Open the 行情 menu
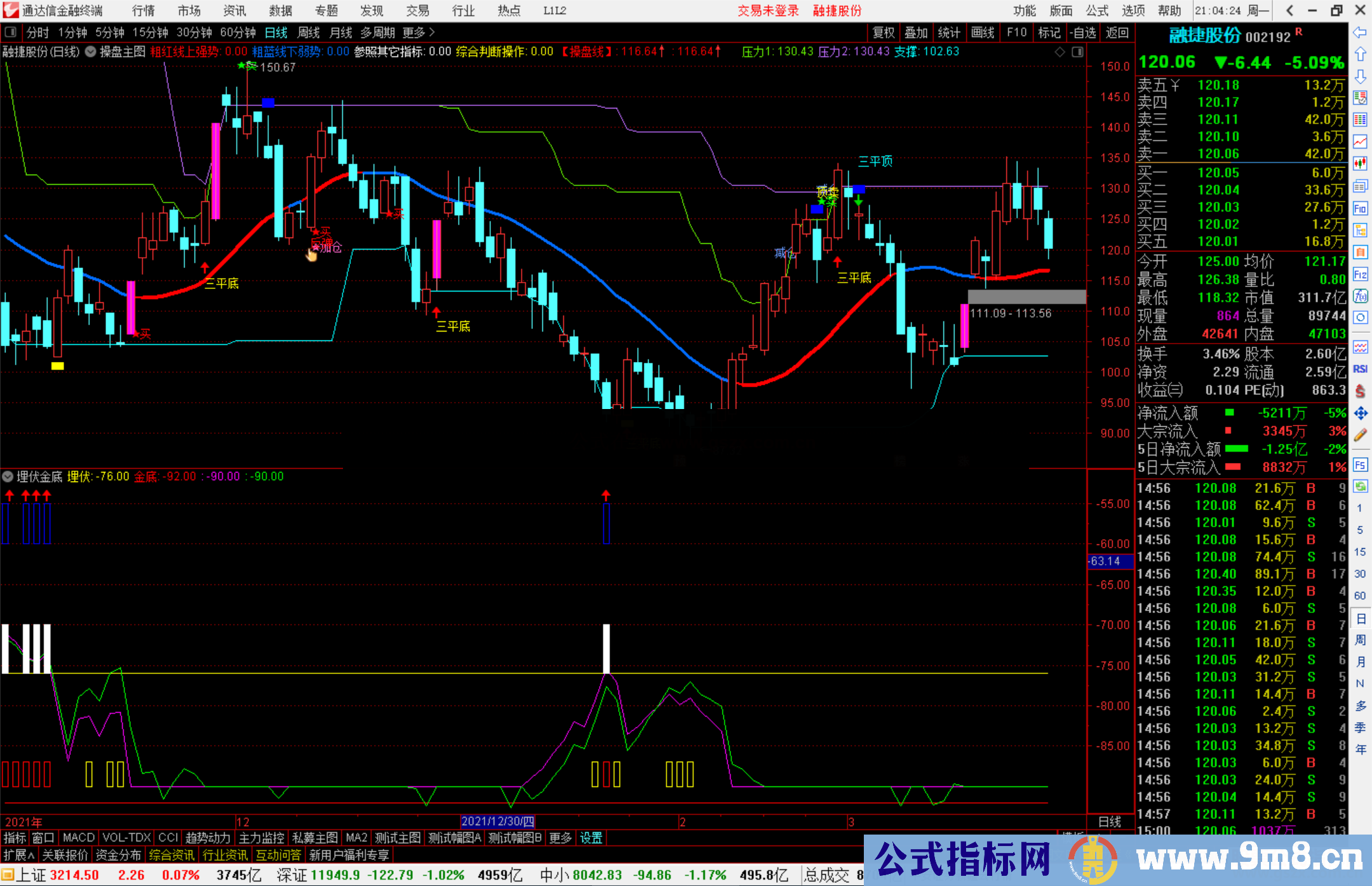1372x886 pixels. (143, 11)
